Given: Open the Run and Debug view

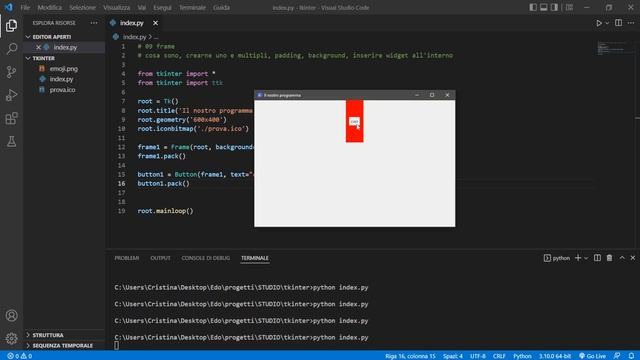Looking at the screenshot, I should click(11, 95).
